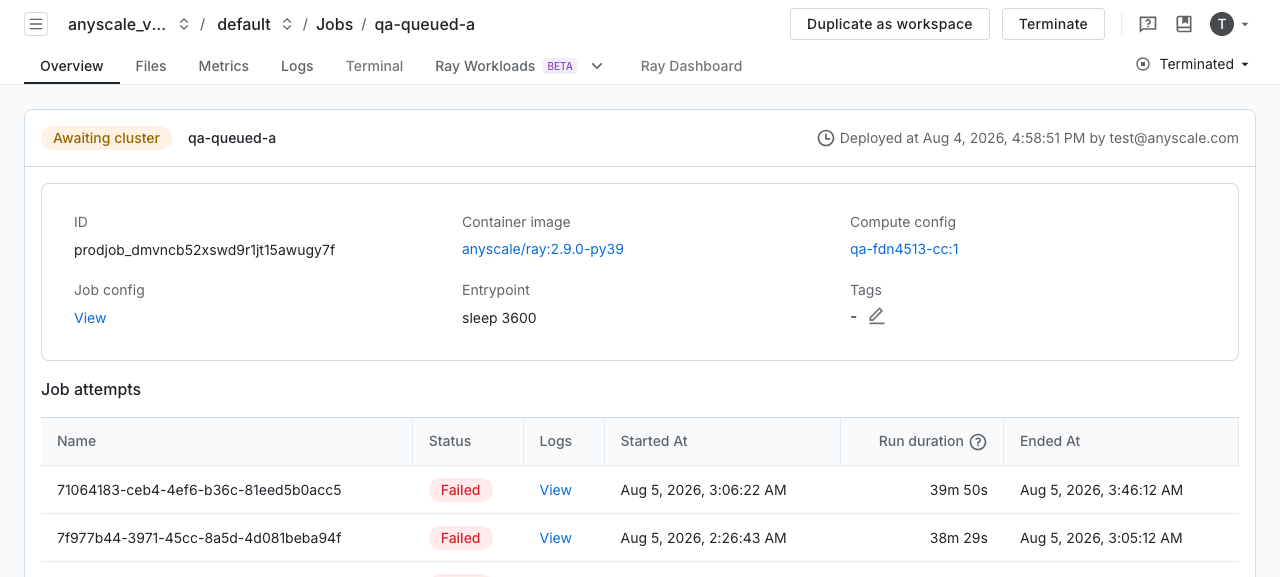The image size is (1280, 577).
Task: Open the account menu caret next to avatar
Action: (x=1245, y=25)
